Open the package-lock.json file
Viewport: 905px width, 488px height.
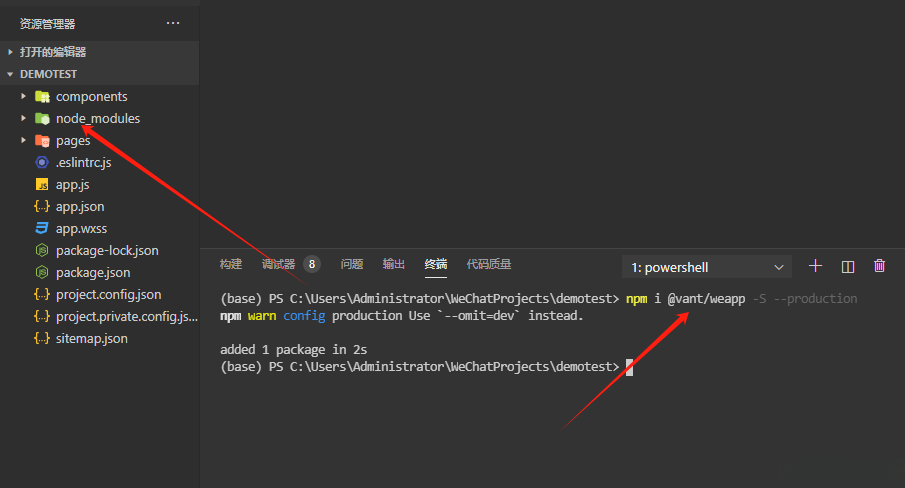pyautogui.click(x=107, y=250)
